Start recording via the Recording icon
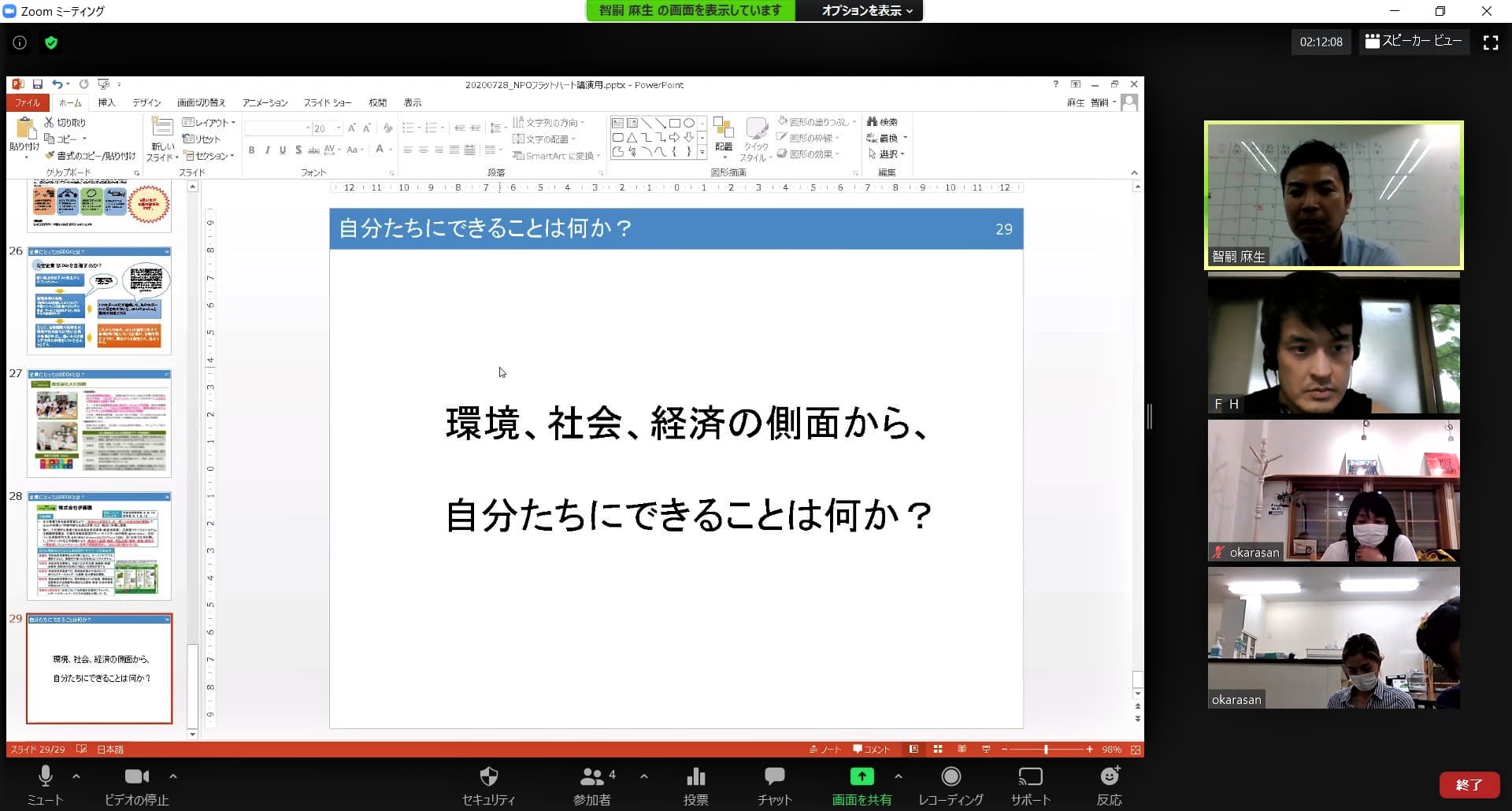Screen dimensions: 1512x811 point(951,785)
